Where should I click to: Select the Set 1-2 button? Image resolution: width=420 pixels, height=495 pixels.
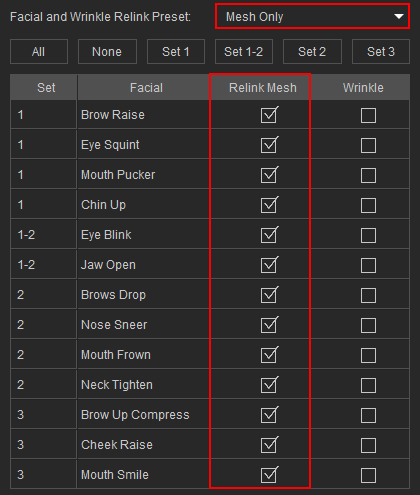click(244, 52)
